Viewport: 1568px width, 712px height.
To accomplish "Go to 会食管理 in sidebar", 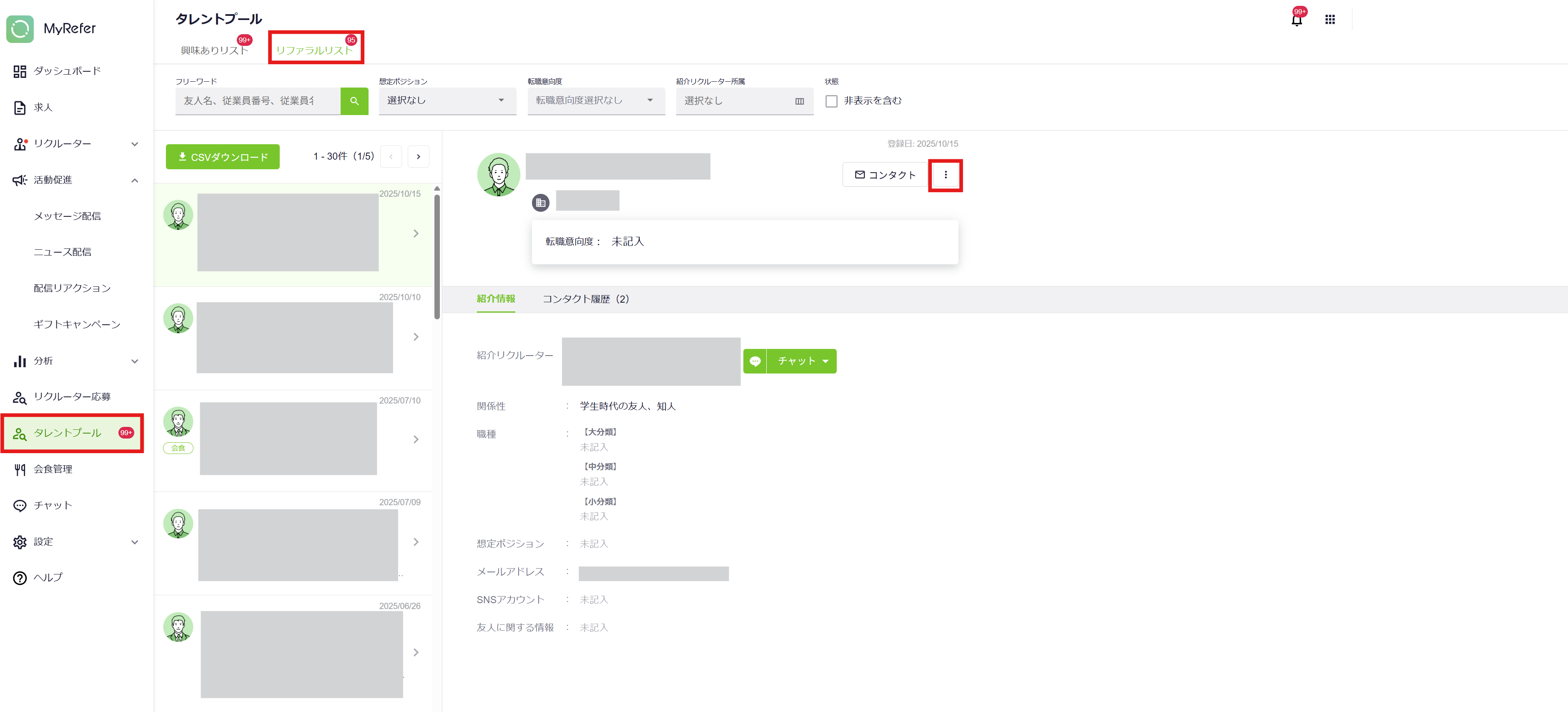I will click(x=53, y=469).
